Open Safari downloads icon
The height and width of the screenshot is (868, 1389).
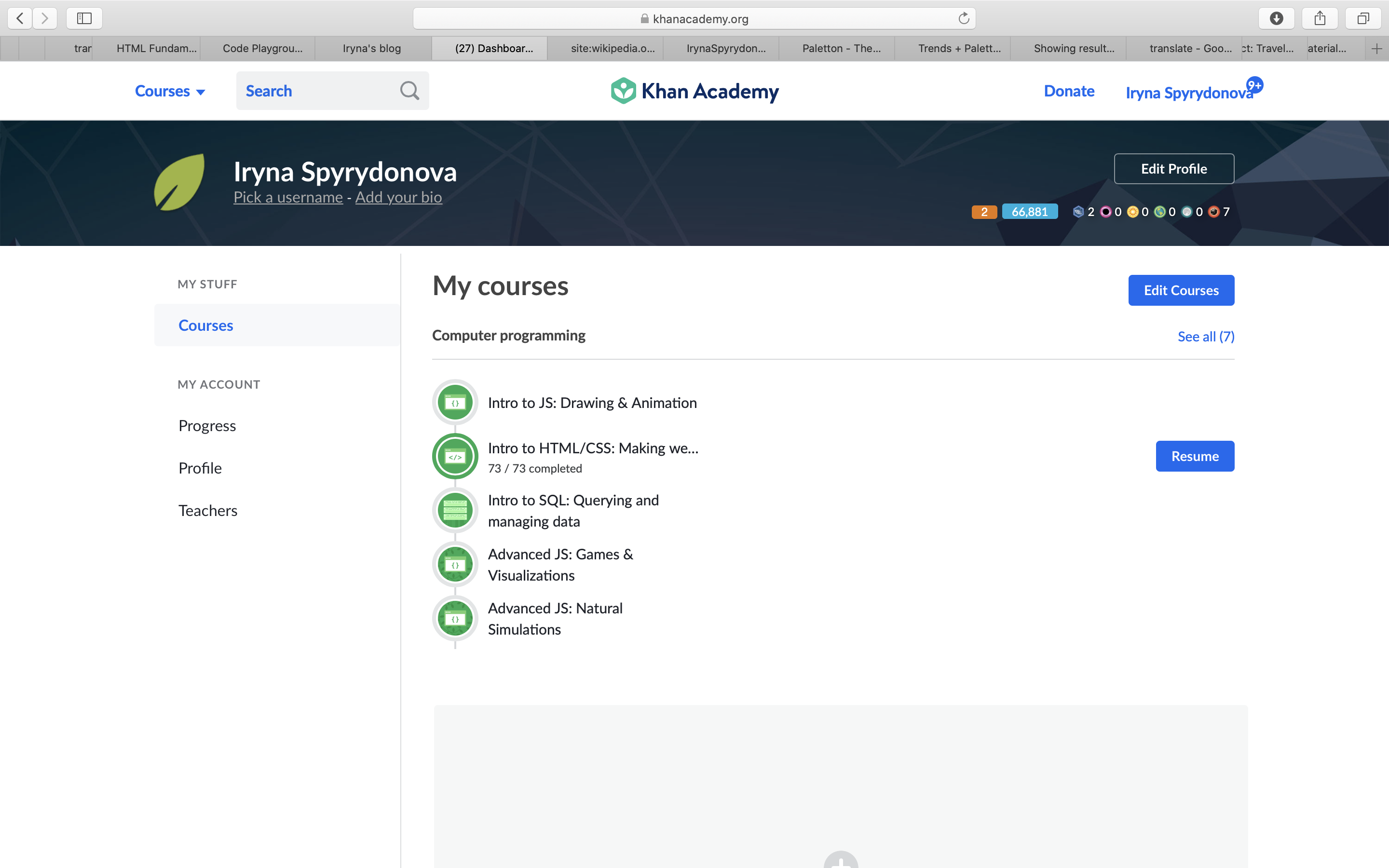coord(1276,18)
